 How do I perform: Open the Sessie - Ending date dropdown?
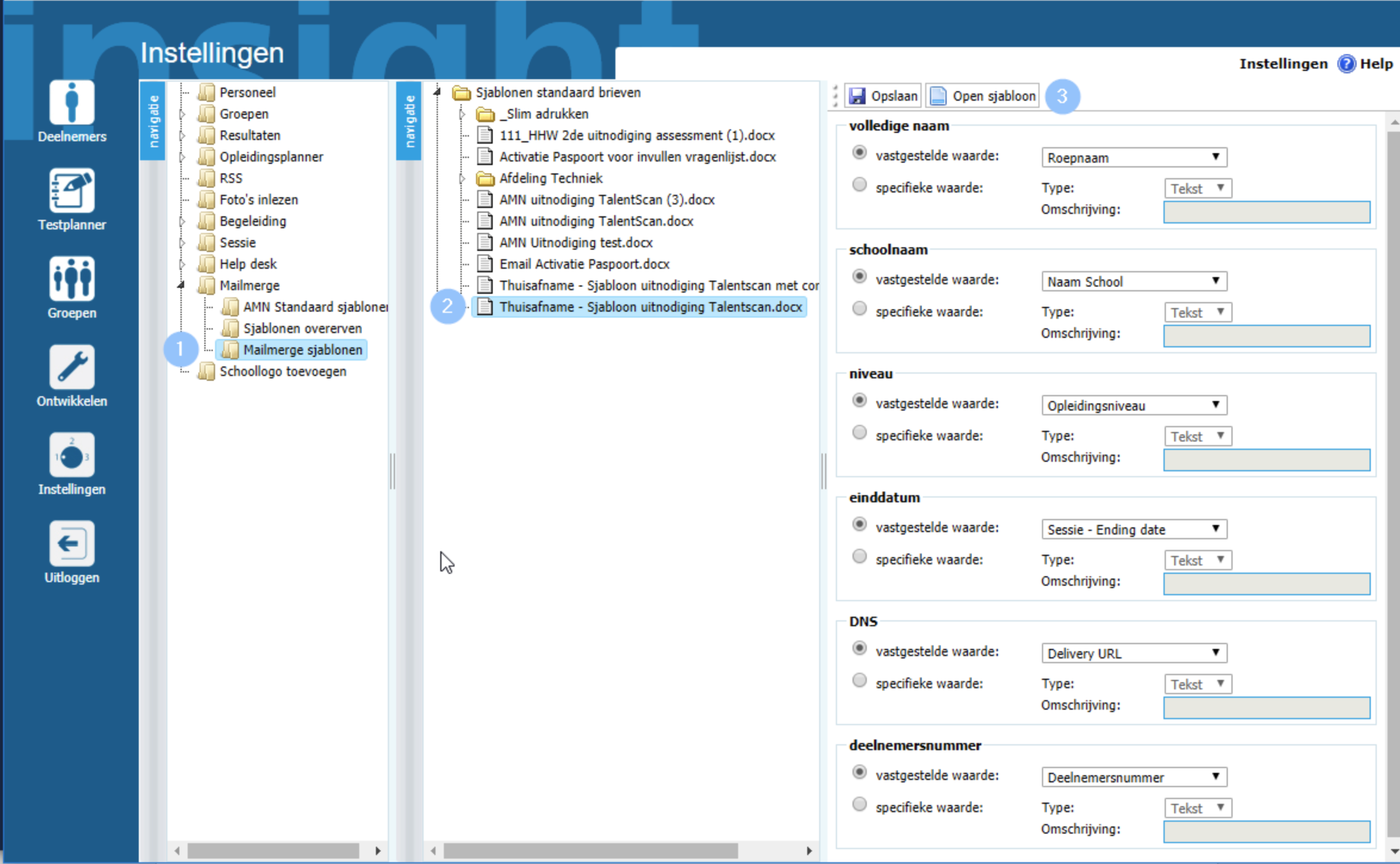(1133, 530)
